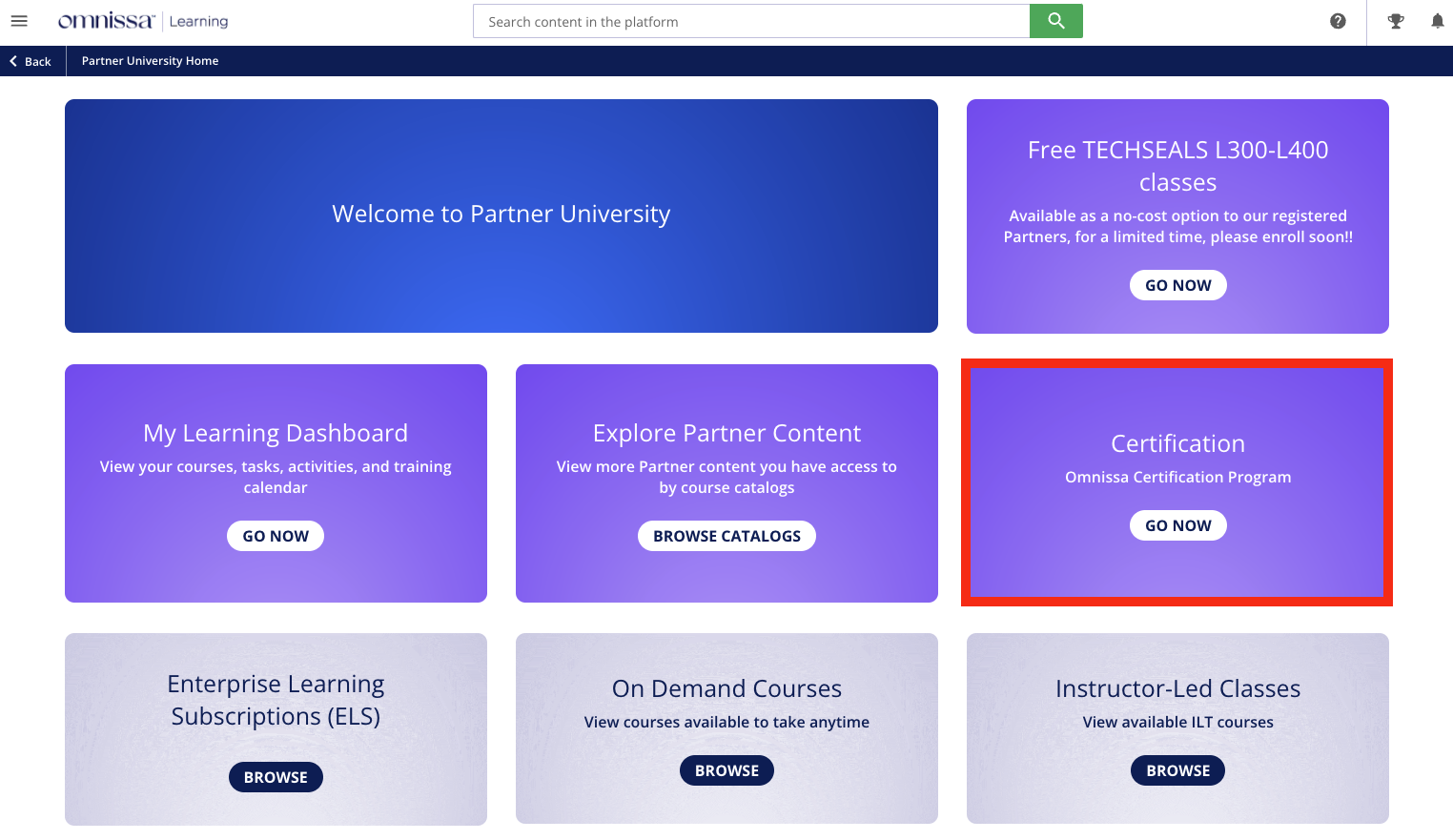Click the On Demand Courses title
This screenshot has width=1453, height=840.
pos(726,688)
